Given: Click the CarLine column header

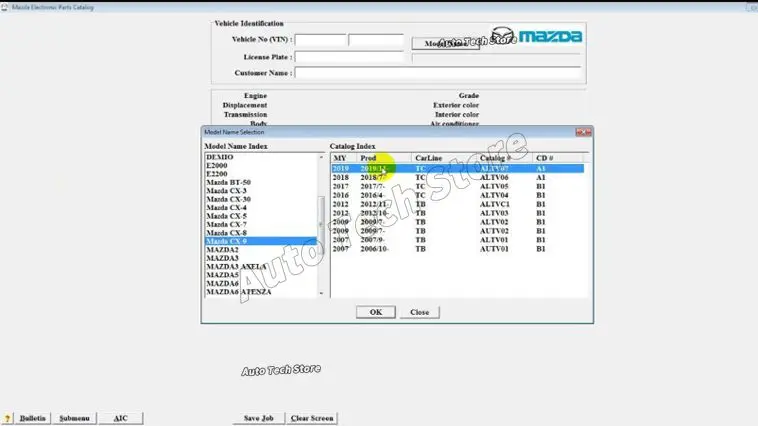Looking at the screenshot, I should tap(444, 158).
